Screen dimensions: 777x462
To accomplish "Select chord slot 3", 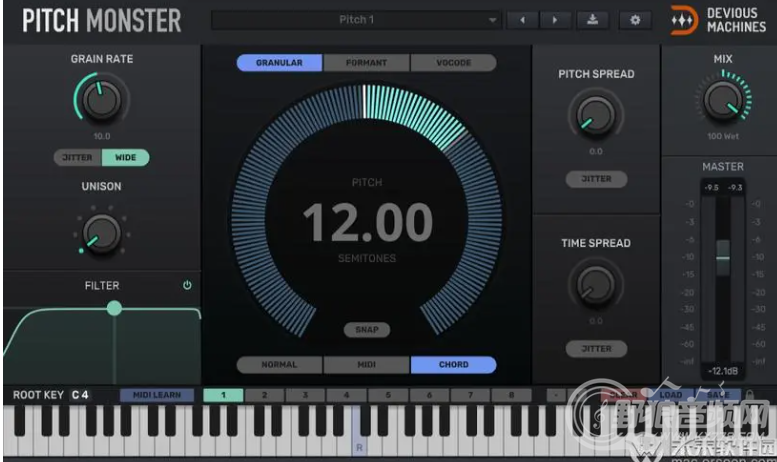I will (x=306, y=395).
